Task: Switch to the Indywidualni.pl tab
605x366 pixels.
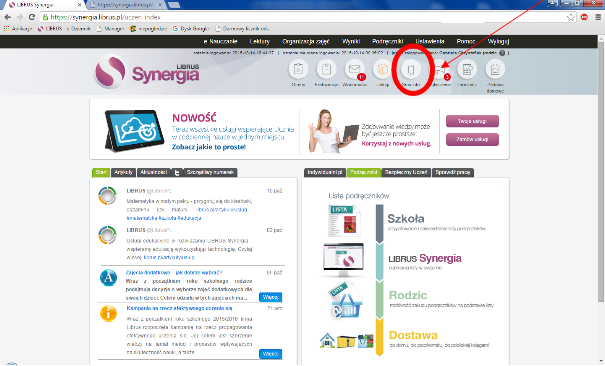Action: click(x=325, y=172)
